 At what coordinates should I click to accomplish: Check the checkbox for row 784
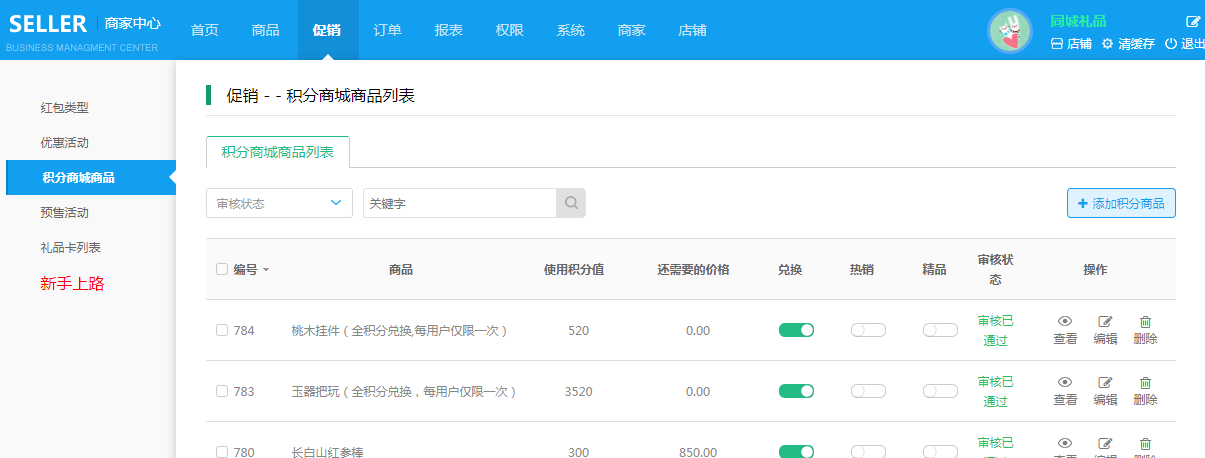(222, 330)
